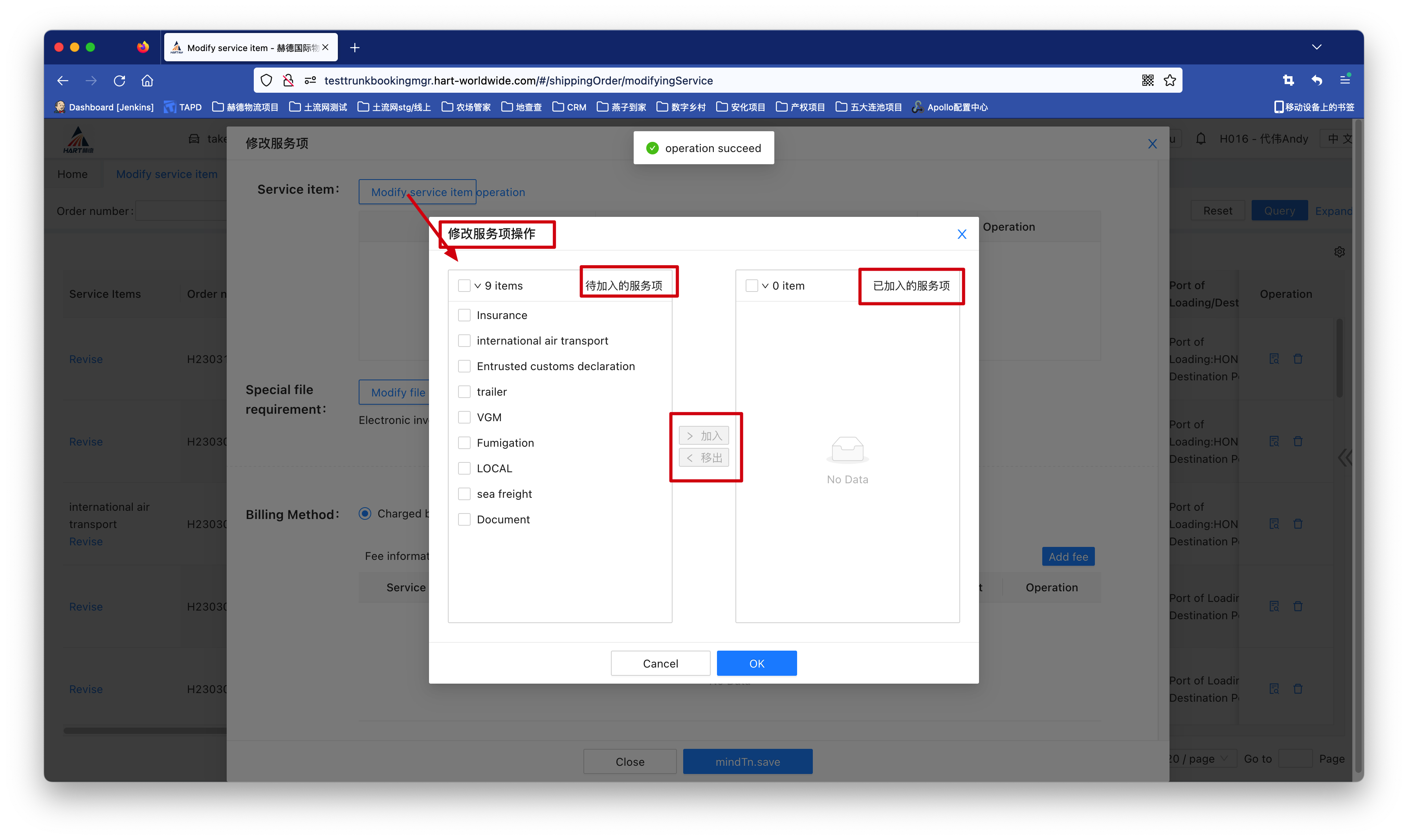
Task: Expand the 9 items dropdown chevron
Action: pos(478,286)
